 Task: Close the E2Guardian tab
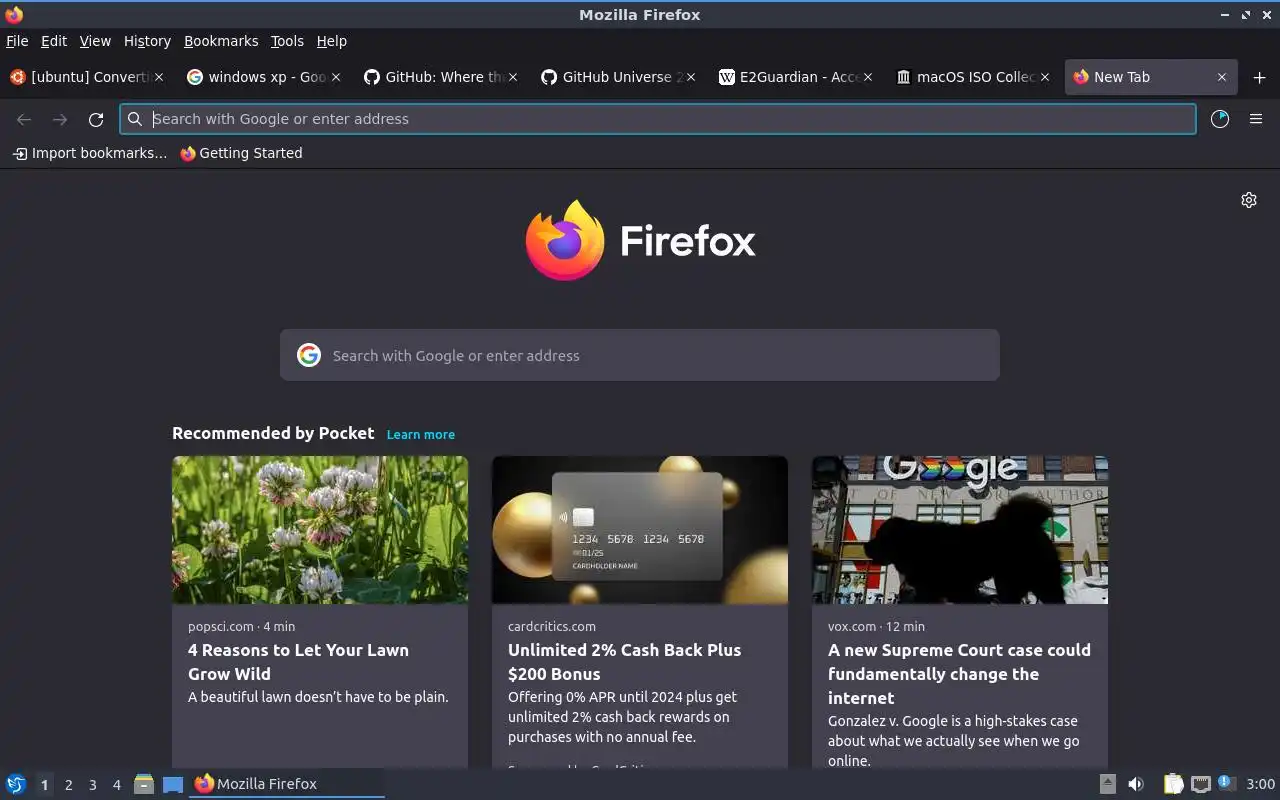point(868,77)
